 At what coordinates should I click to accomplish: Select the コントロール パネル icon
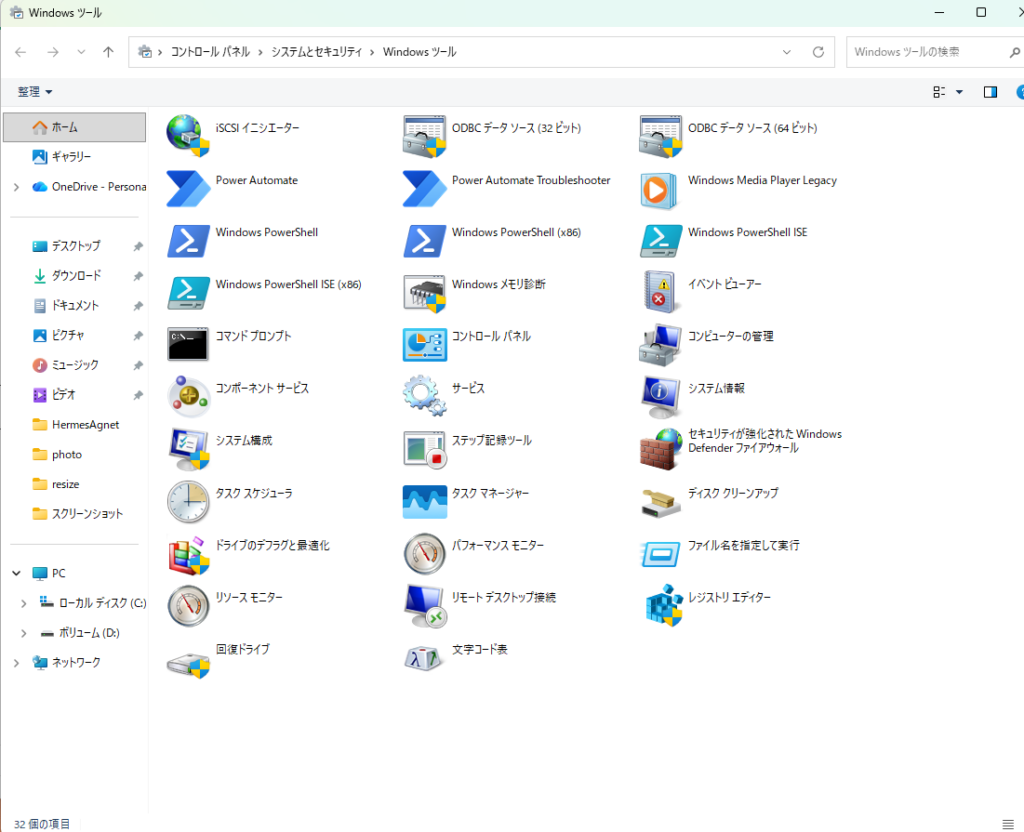point(424,345)
